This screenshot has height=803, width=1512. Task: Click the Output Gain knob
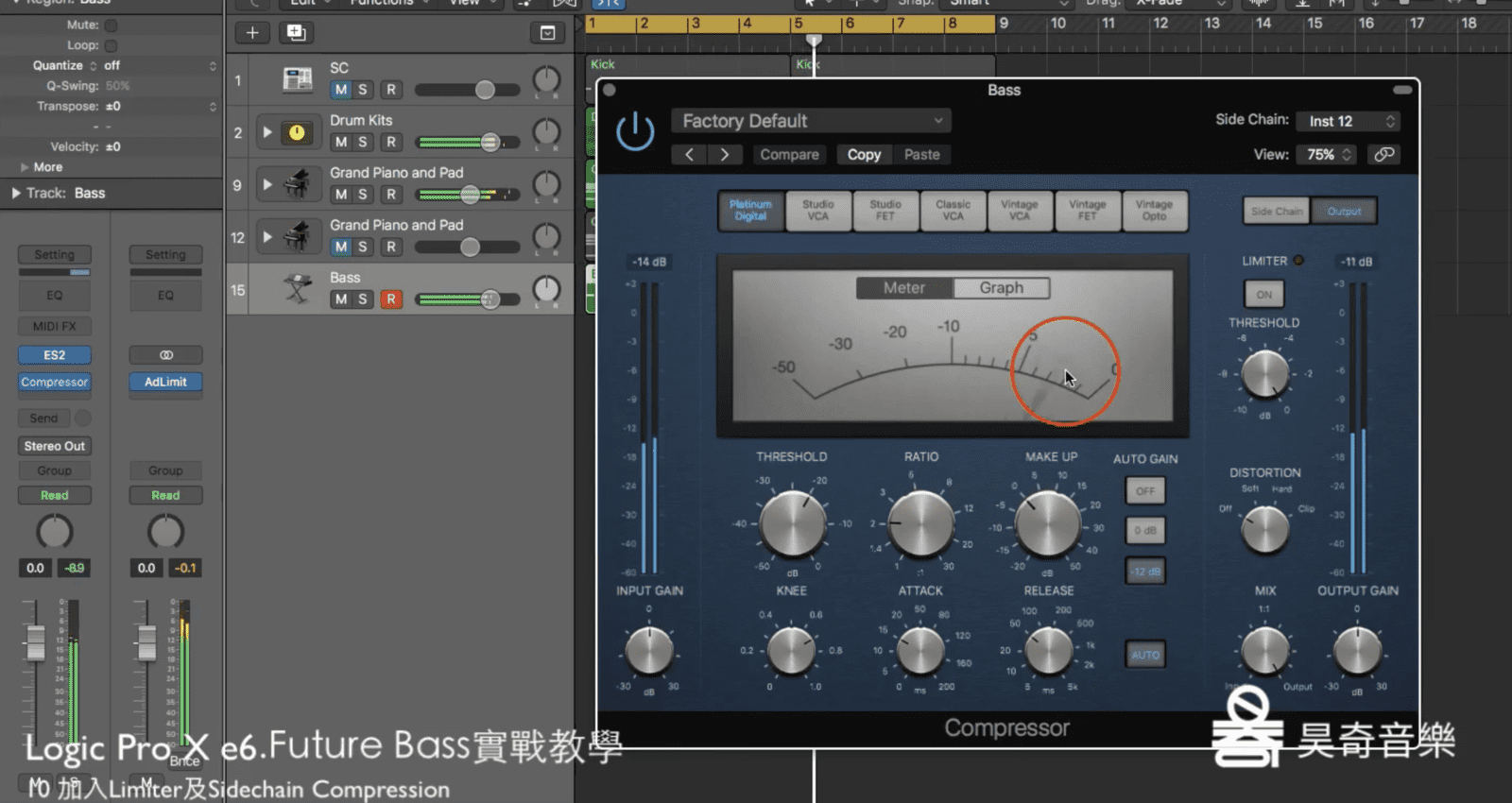click(x=1357, y=651)
